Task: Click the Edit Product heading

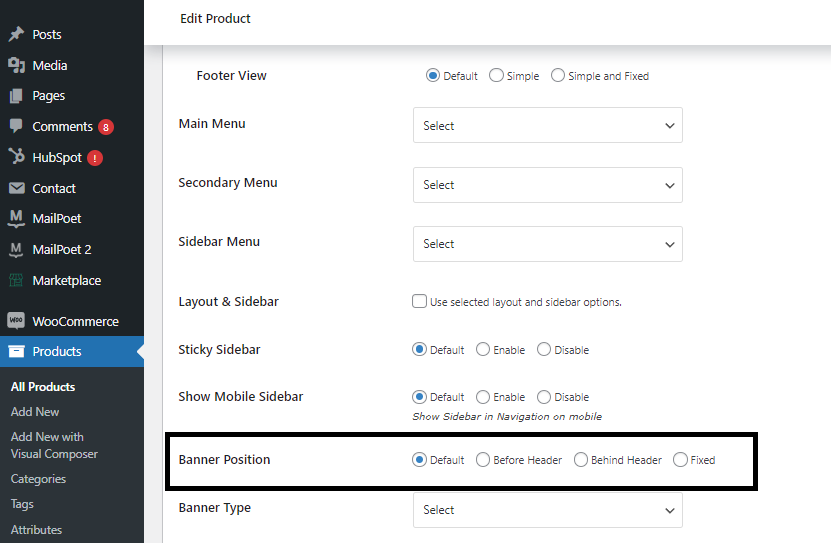Action: pos(215,19)
